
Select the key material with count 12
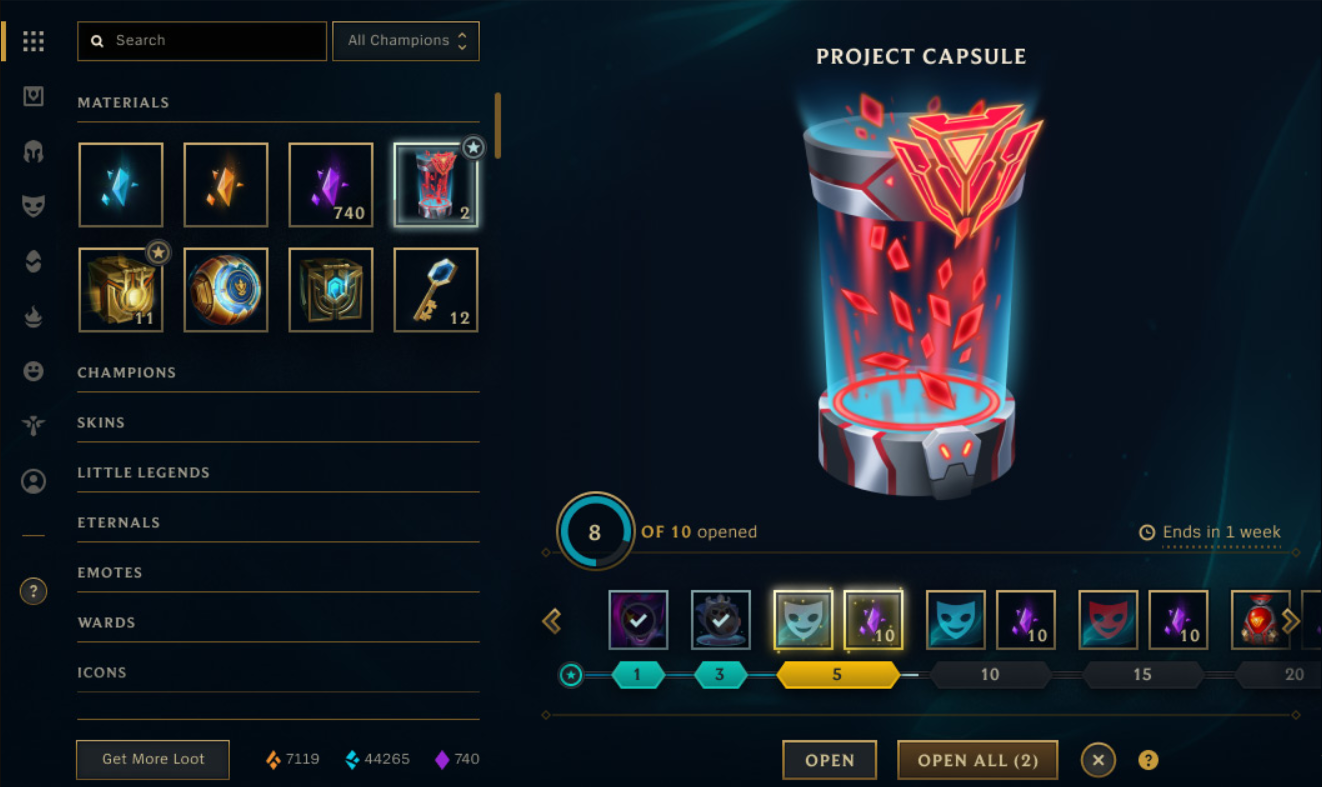[436, 290]
